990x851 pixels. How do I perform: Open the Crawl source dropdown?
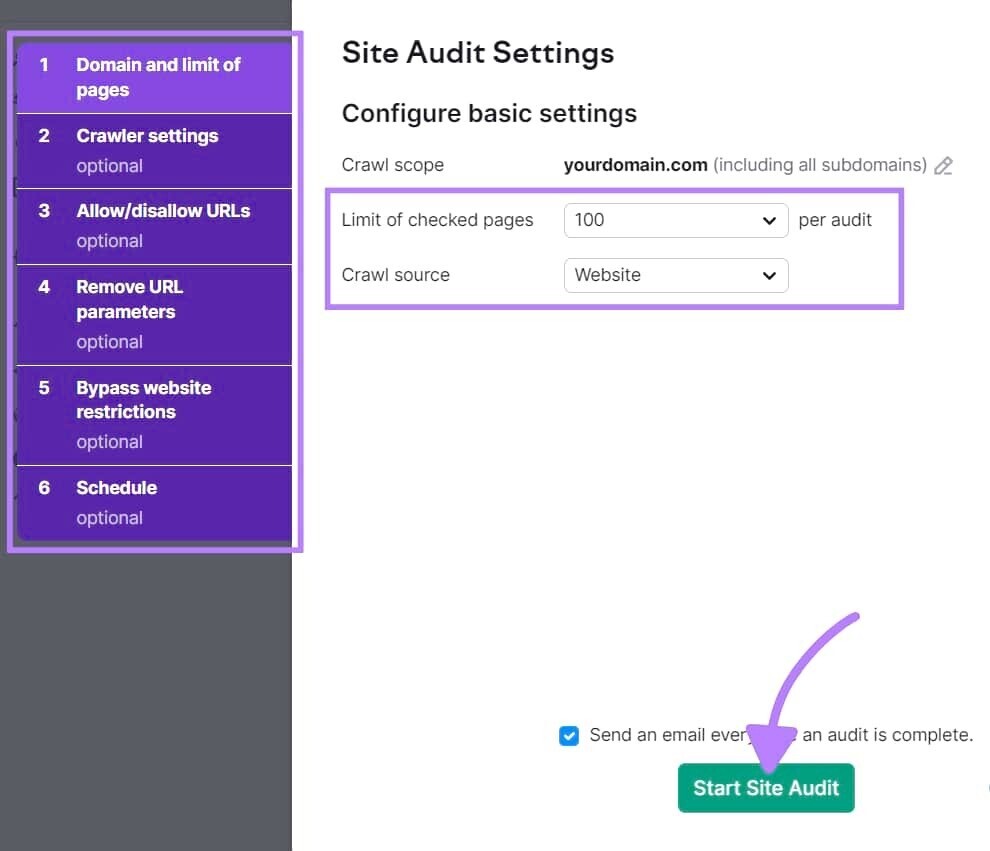coord(676,275)
